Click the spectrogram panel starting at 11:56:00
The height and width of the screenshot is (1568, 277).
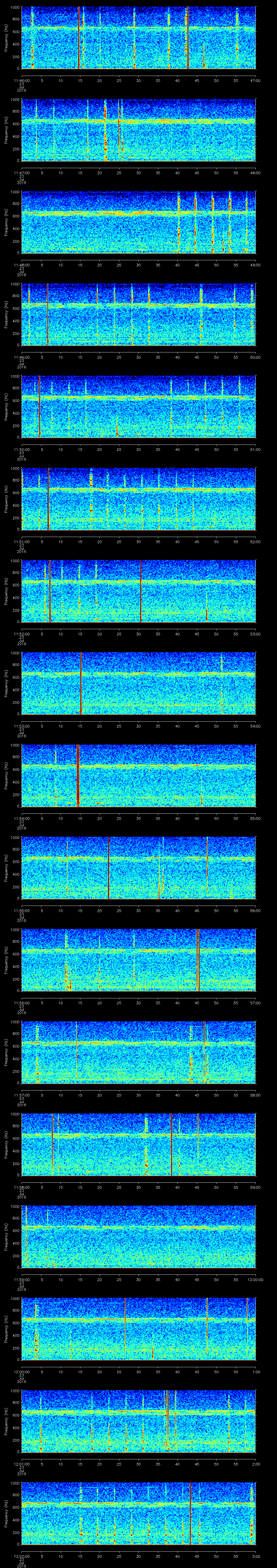click(138, 960)
